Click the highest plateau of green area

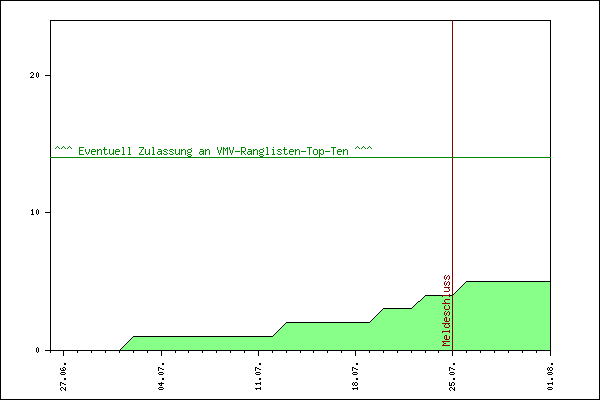coord(508,282)
